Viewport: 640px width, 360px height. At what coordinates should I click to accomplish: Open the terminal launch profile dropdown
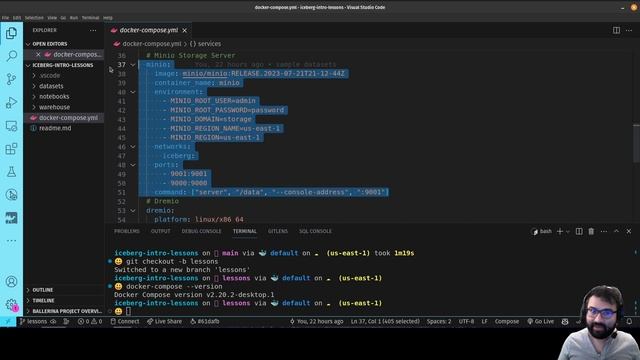[567, 231]
